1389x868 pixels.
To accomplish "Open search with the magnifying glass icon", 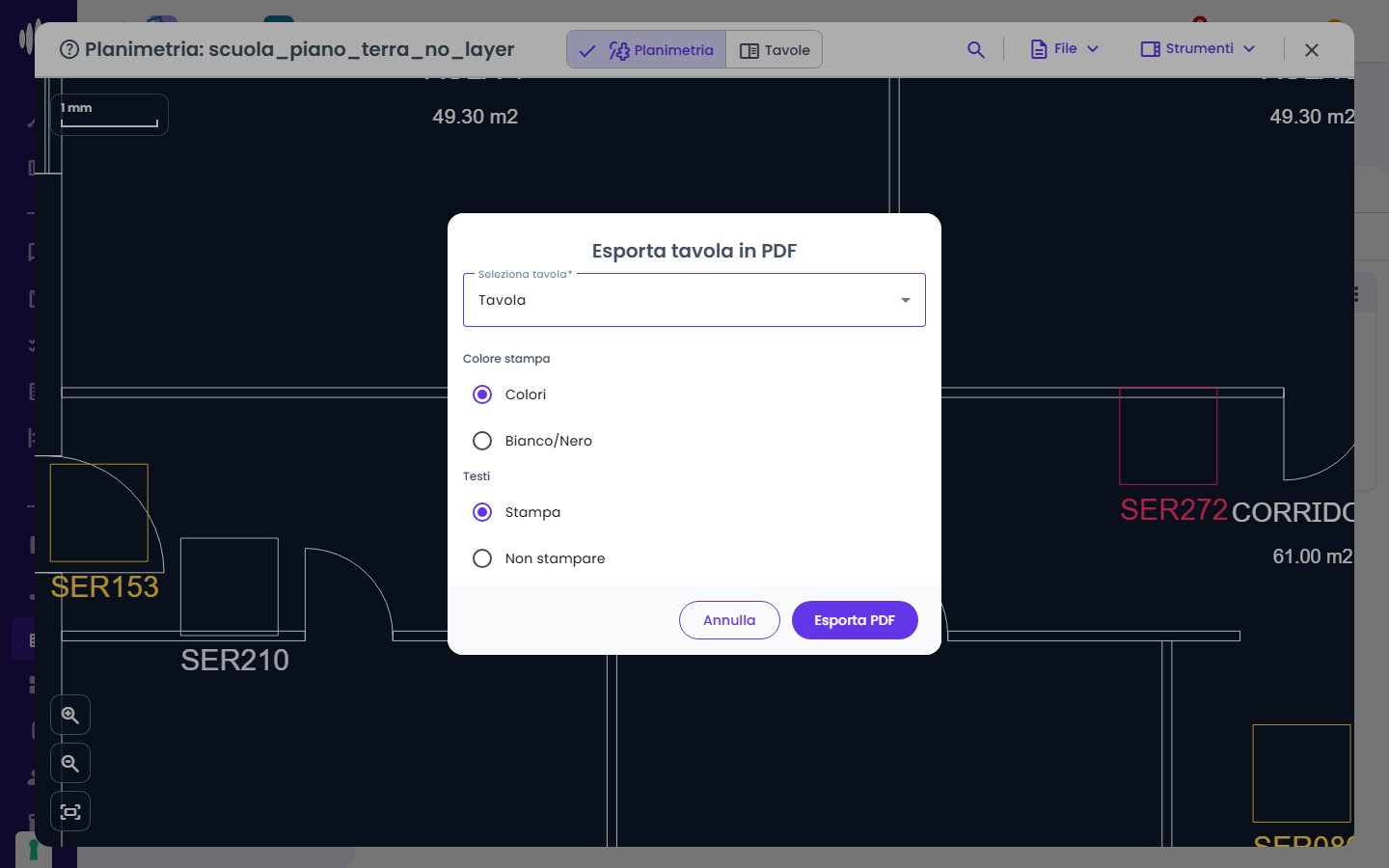I will (976, 49).
